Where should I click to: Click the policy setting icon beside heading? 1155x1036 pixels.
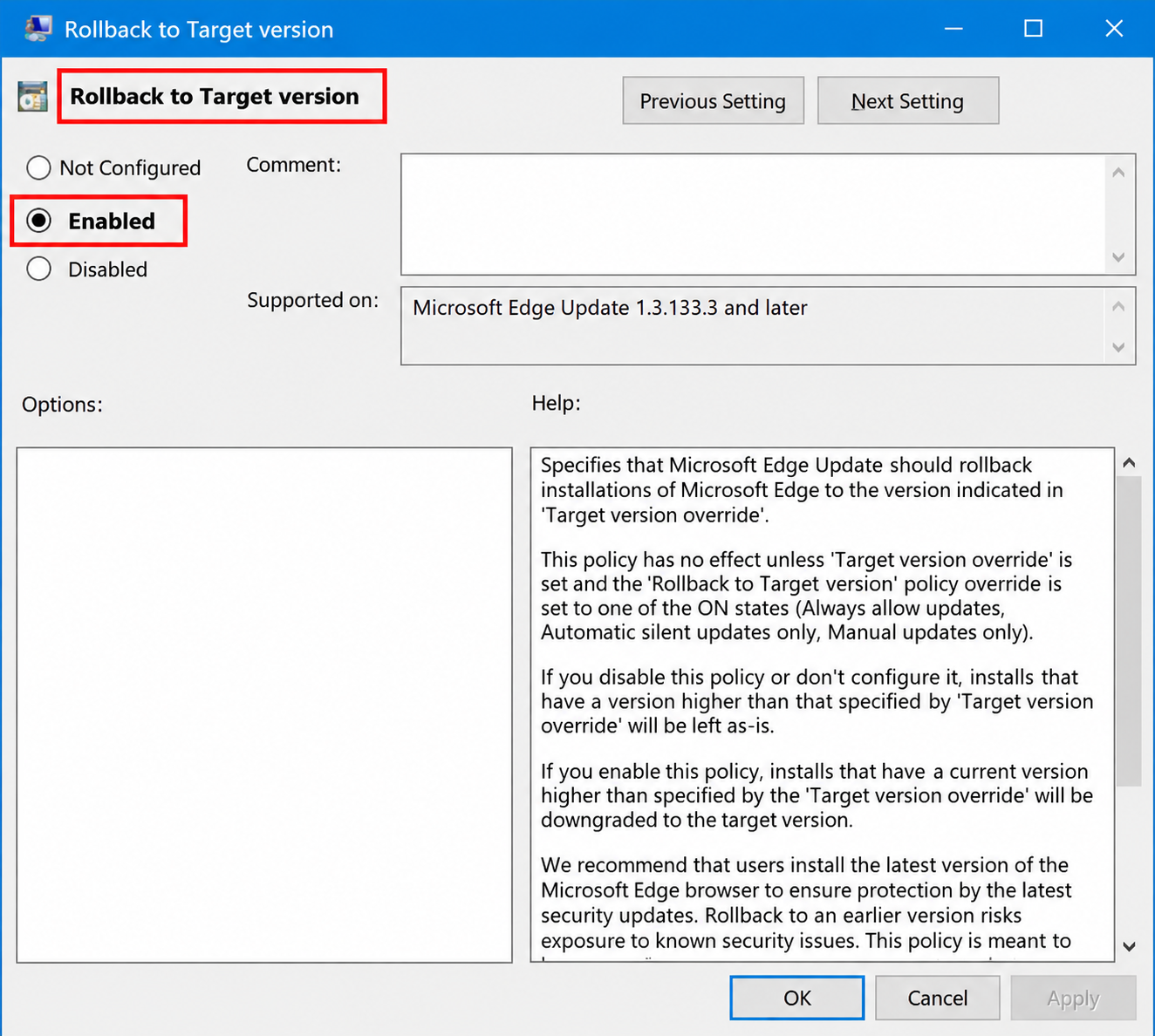tap(32, 96)
